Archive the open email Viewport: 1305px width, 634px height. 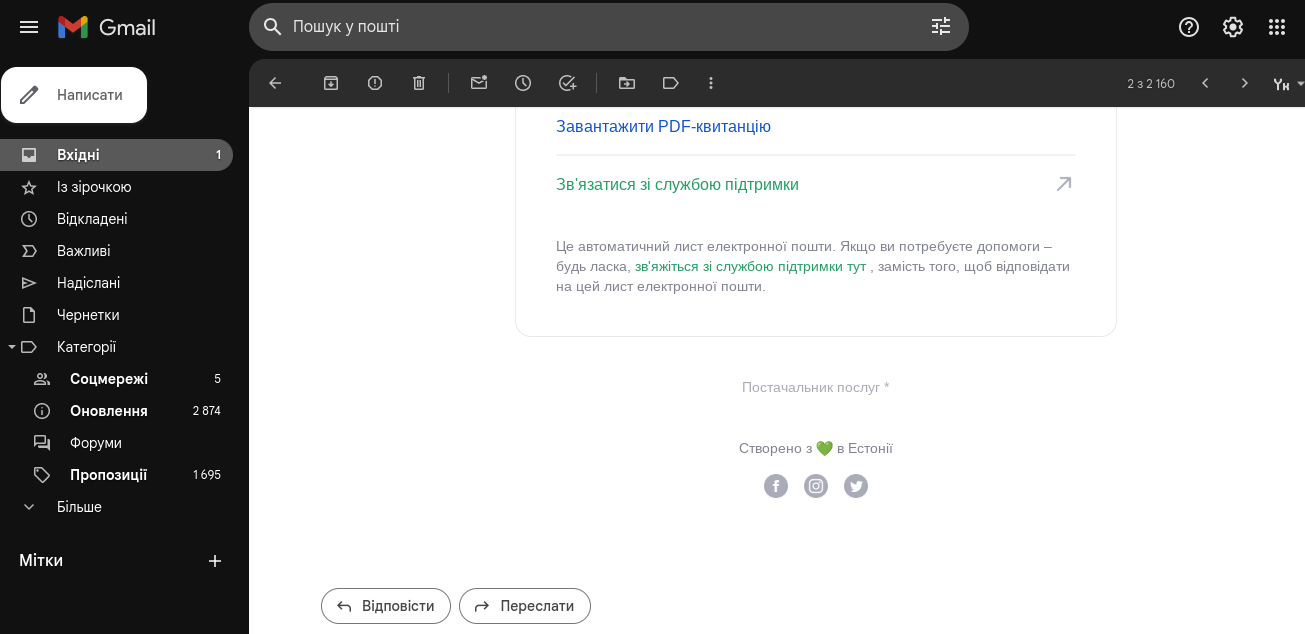(x=330, y=83)
